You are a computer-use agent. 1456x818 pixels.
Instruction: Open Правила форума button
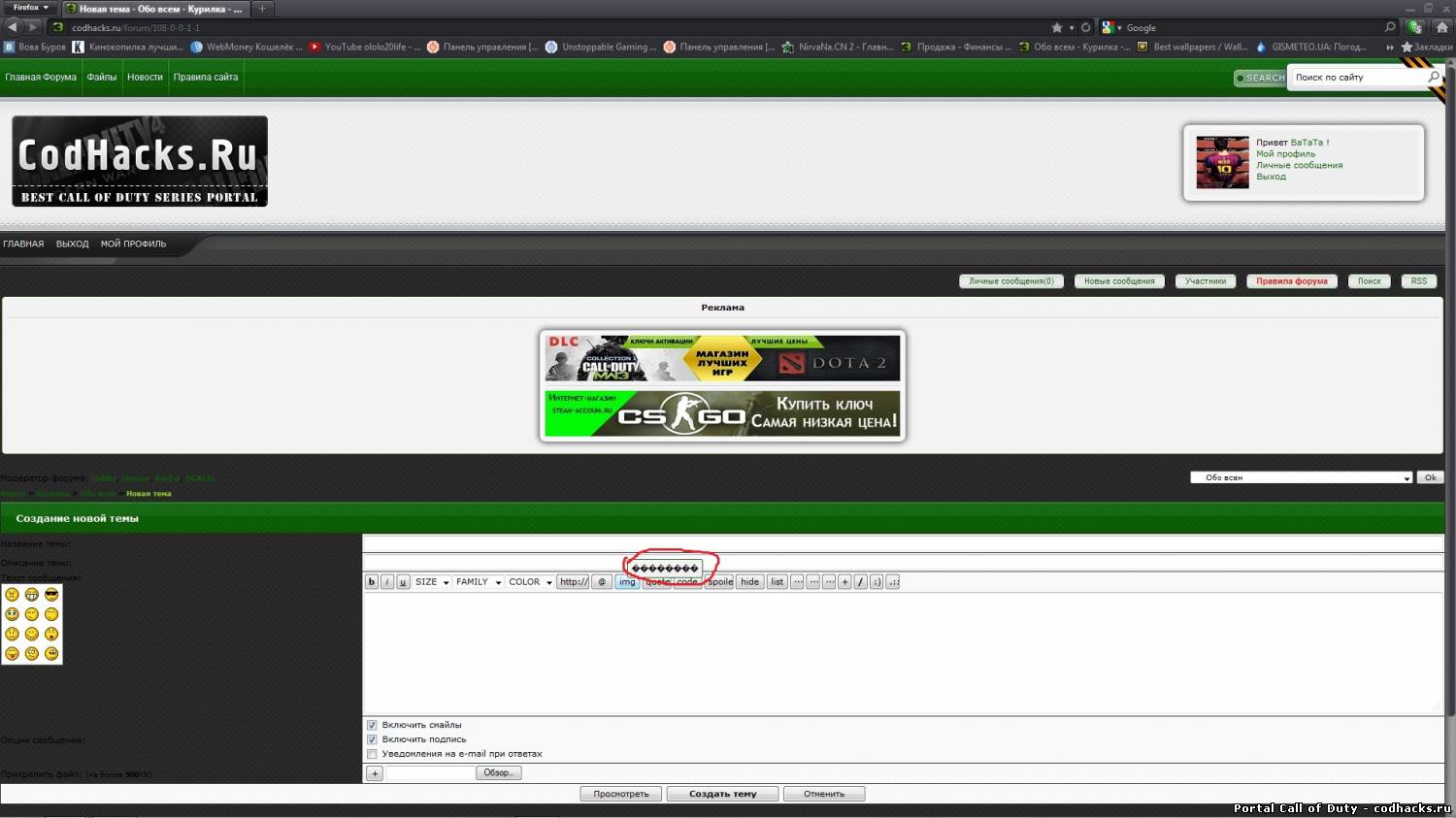(1292, 281)
